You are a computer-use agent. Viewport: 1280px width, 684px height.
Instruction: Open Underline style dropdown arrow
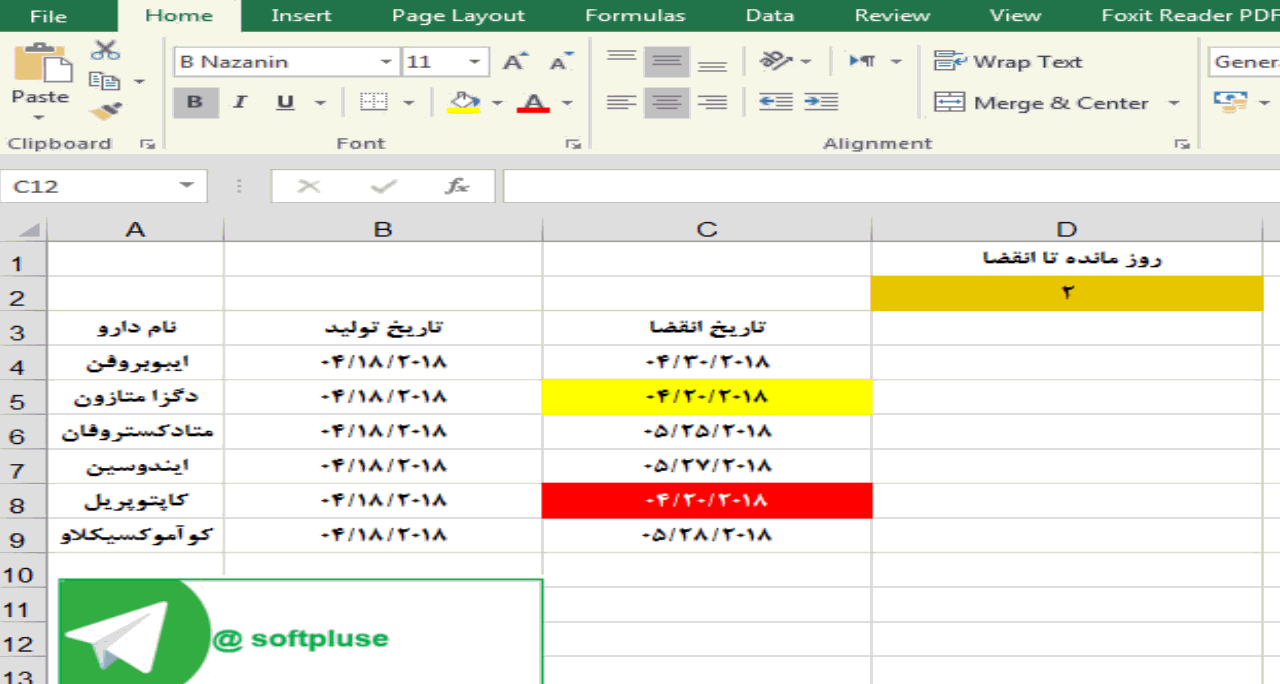pyautogui.click(x=320, y=102)
